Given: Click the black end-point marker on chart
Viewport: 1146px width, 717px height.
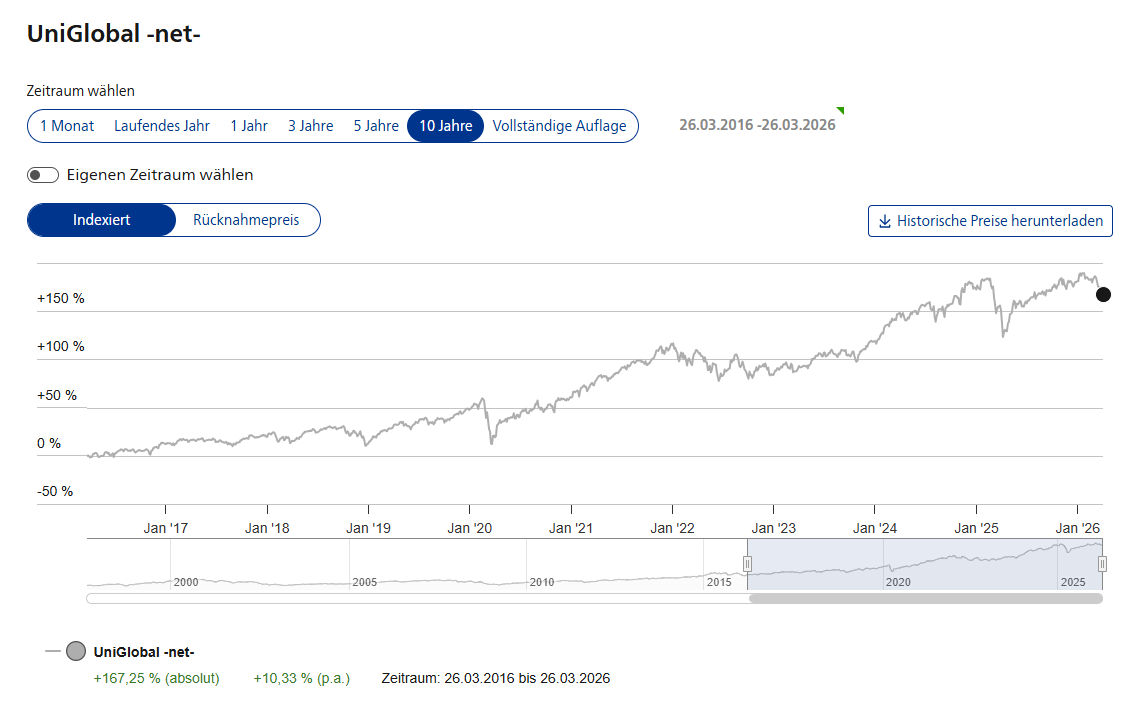Looking at the screenshot, I should tap(1103, 294).
